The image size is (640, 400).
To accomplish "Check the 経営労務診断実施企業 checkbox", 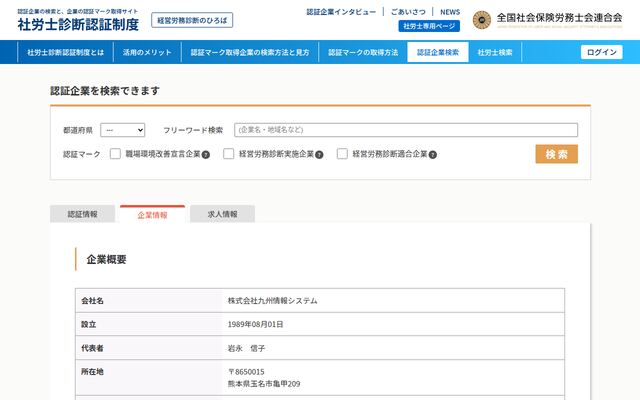I will point(229,154).
